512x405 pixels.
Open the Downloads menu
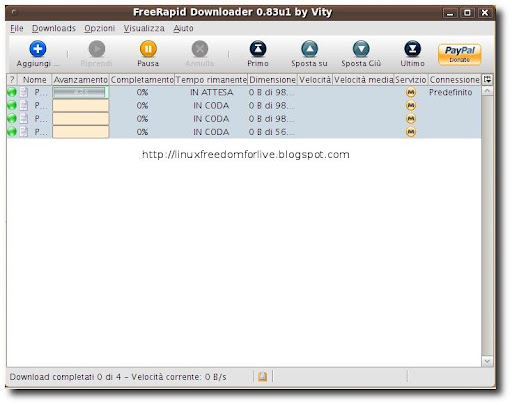pyautogui.click(x=54, y=28)
